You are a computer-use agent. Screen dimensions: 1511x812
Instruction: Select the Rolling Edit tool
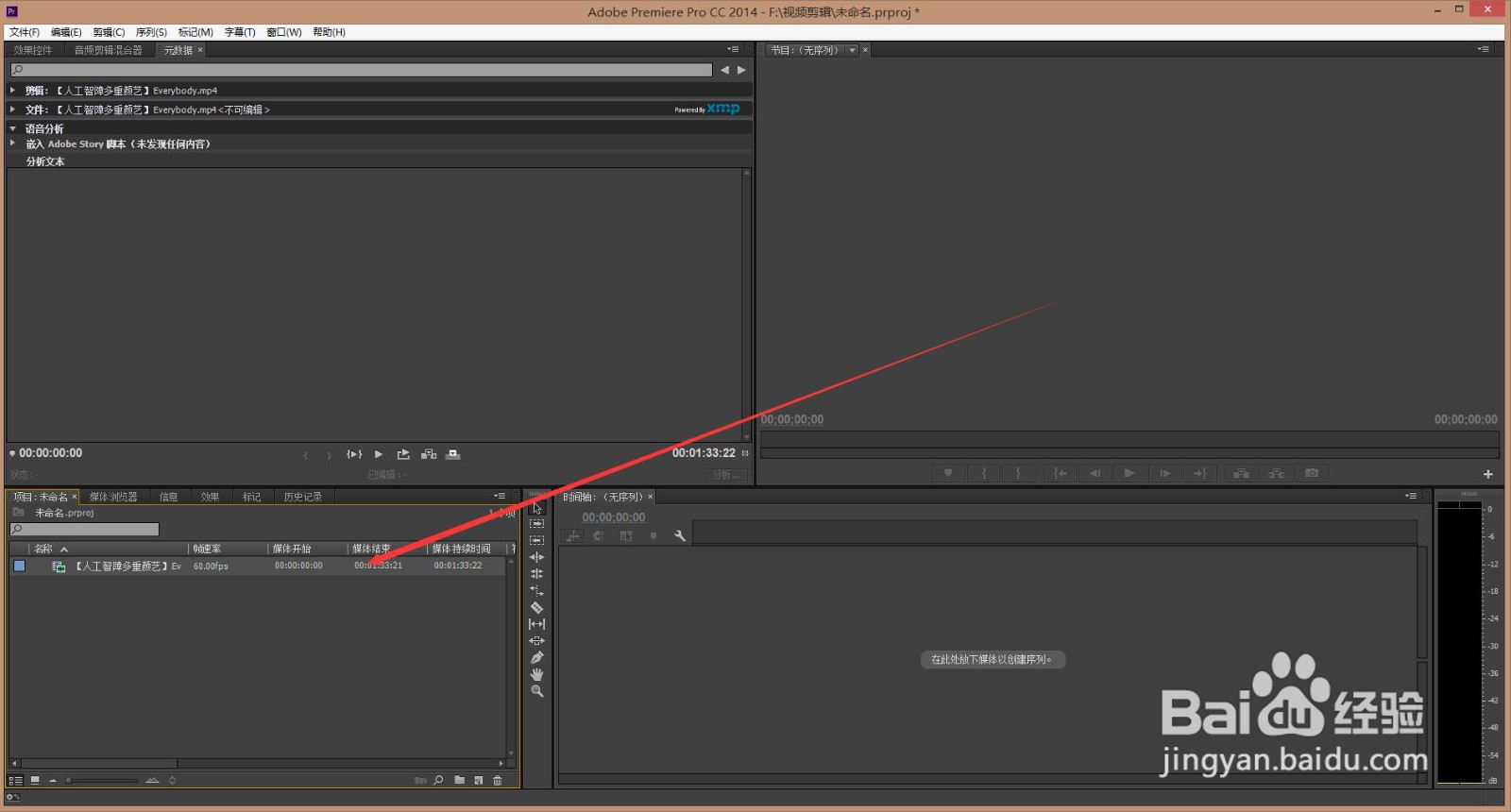point(536,574)
